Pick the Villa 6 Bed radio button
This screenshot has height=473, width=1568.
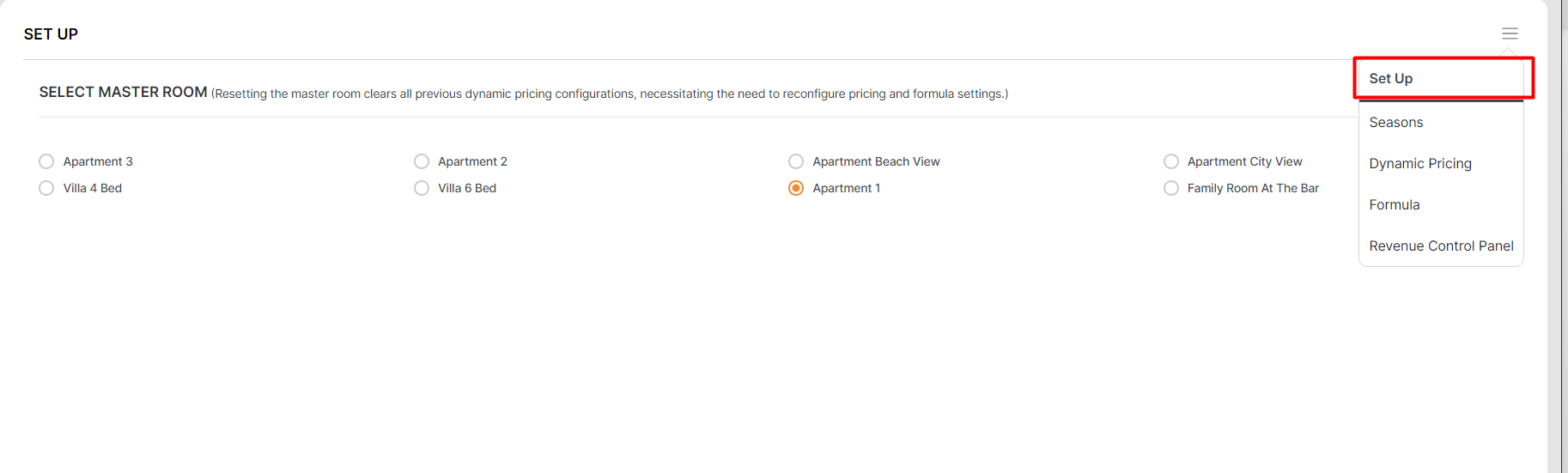pyautogui.click(x=422, y=188)
